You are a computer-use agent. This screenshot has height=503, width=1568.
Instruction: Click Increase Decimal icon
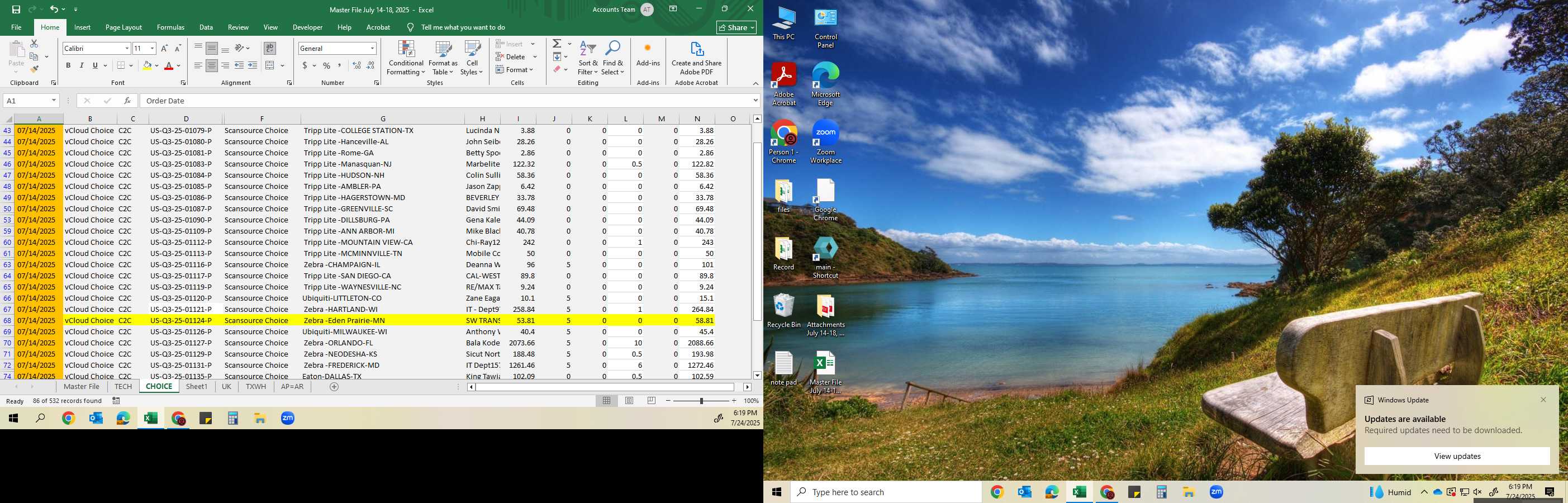(x=357, y=65)
